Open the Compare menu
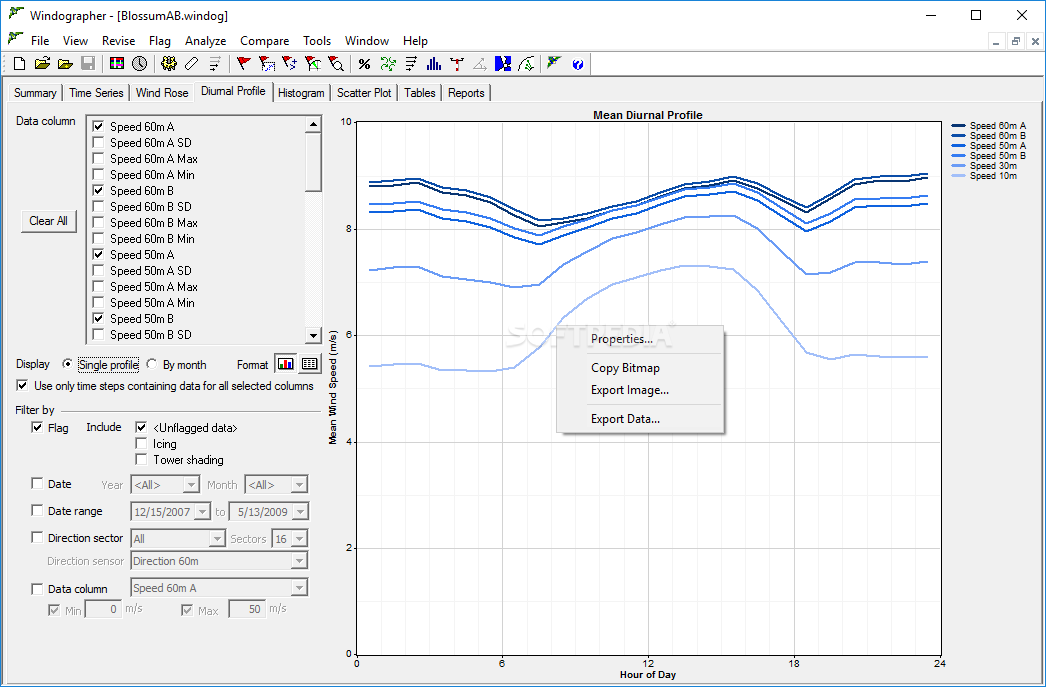Screen dimensions: 1046x687 264,41
